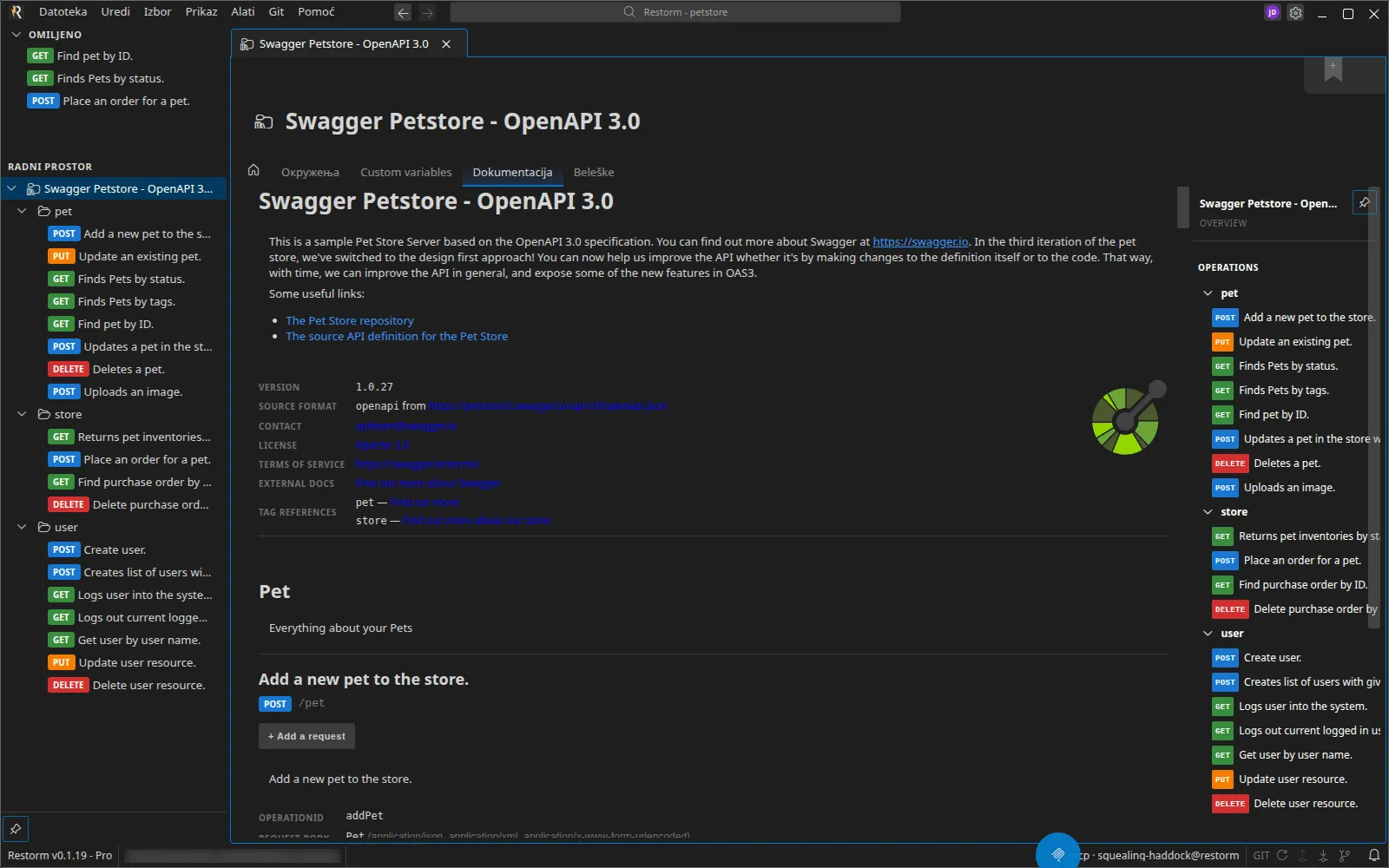Open the JD user avatar menu

1272,12
